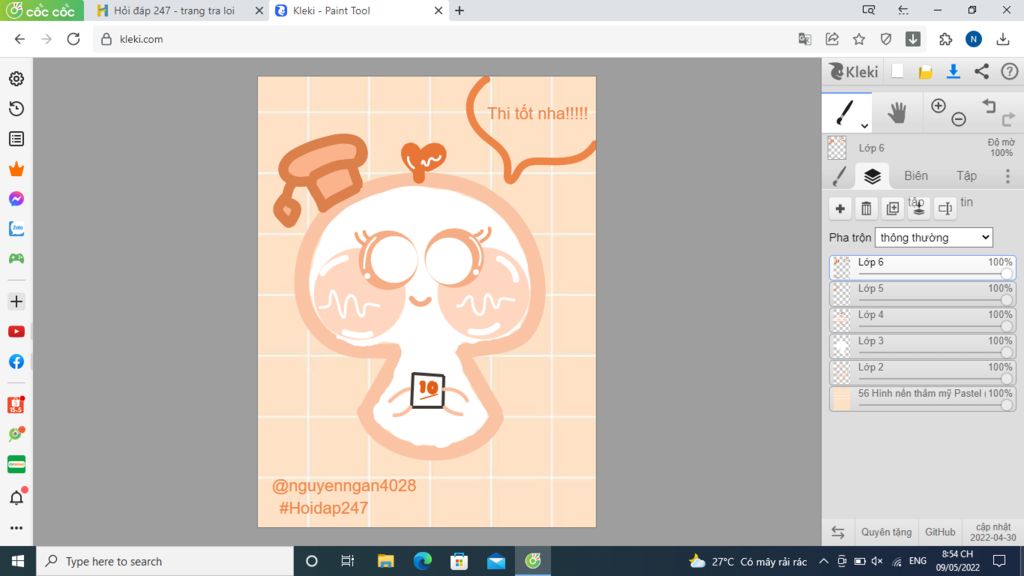The image size is (1024, 576).
Task: Rename the layer button
Action: tap(944, 208)
